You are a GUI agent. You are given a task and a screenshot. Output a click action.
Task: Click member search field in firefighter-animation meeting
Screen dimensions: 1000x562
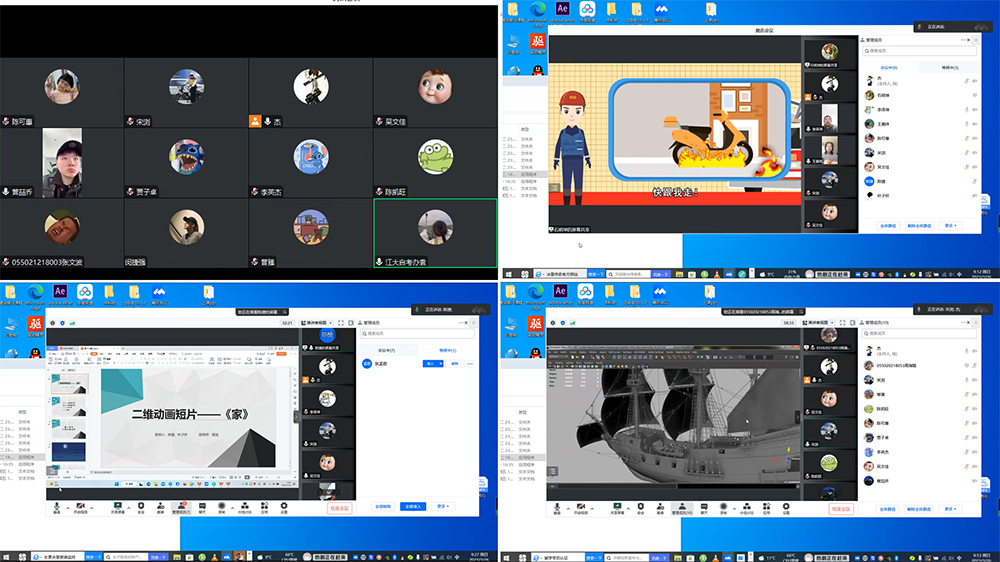click(x=918, y=50)
